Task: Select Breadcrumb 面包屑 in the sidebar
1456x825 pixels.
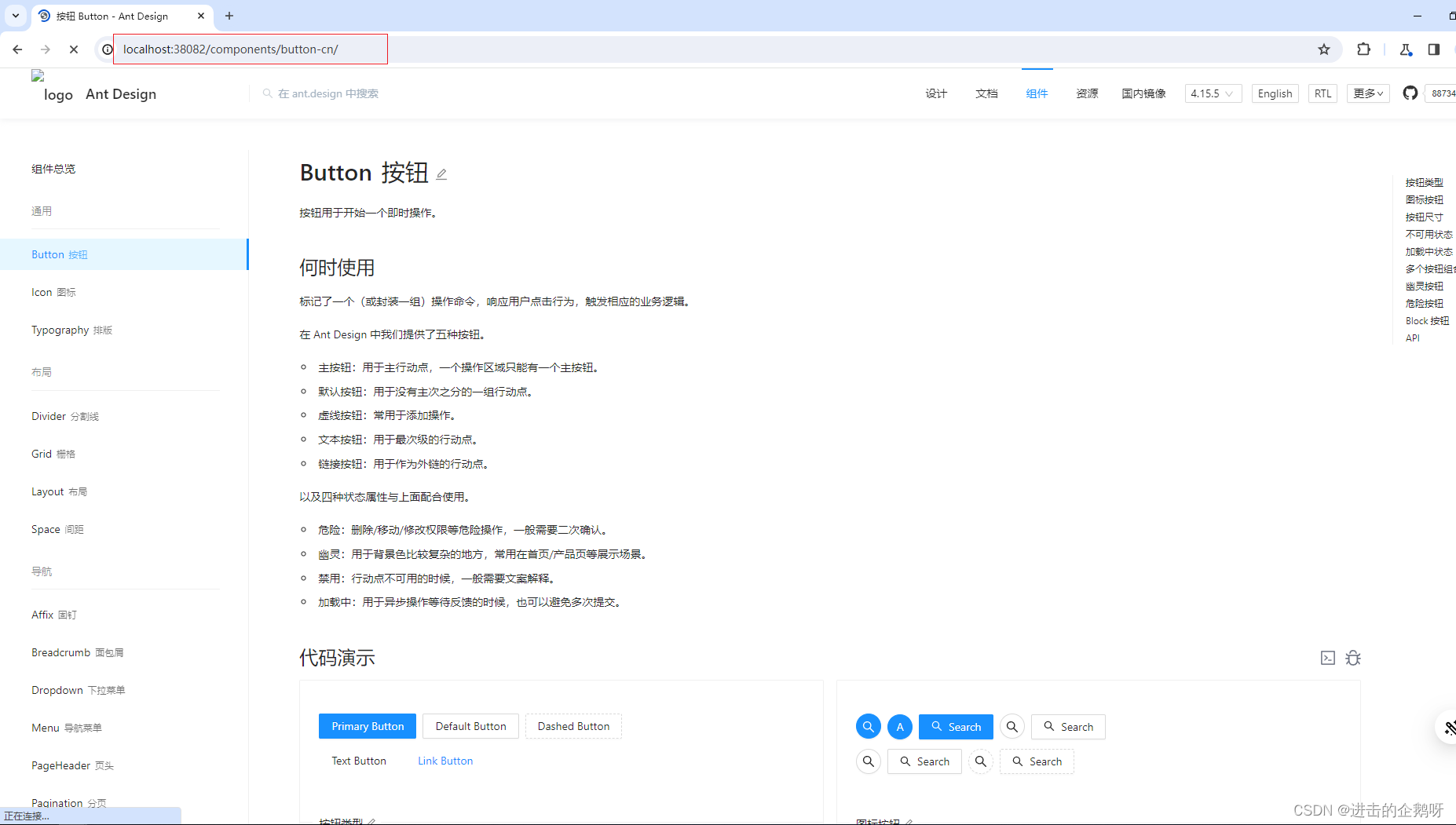Action: 124,652
